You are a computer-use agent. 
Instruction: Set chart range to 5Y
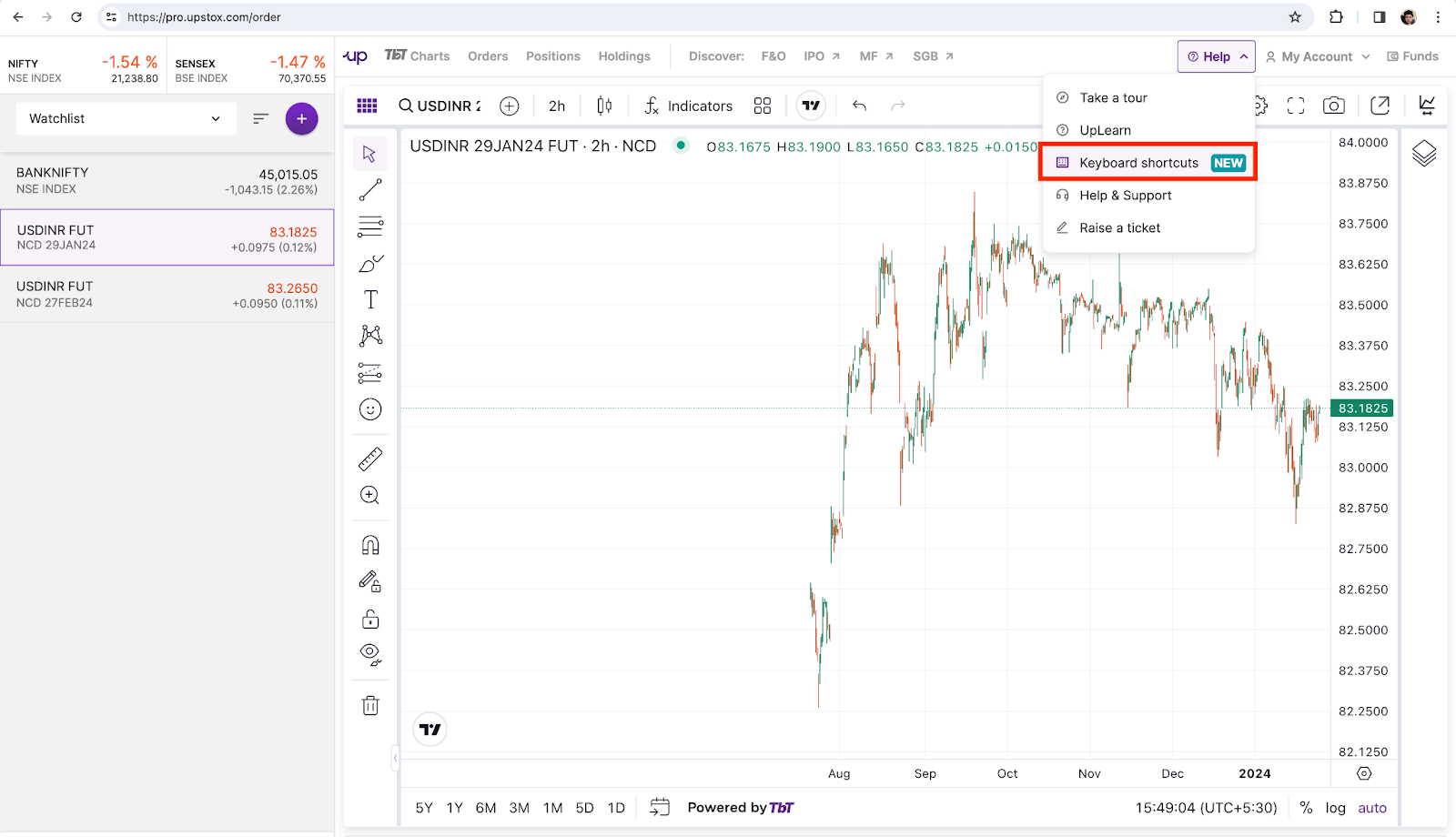(x=424, y=808)
